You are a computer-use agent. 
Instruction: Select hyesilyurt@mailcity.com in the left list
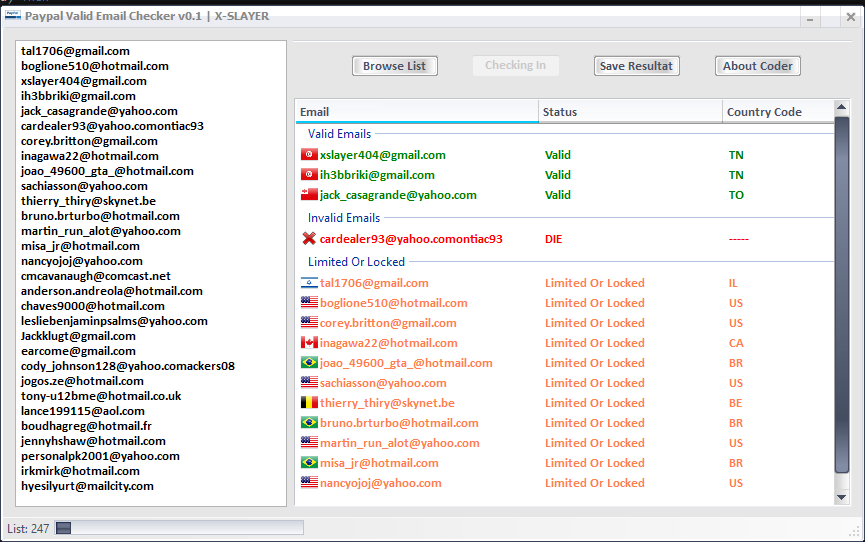87,486
